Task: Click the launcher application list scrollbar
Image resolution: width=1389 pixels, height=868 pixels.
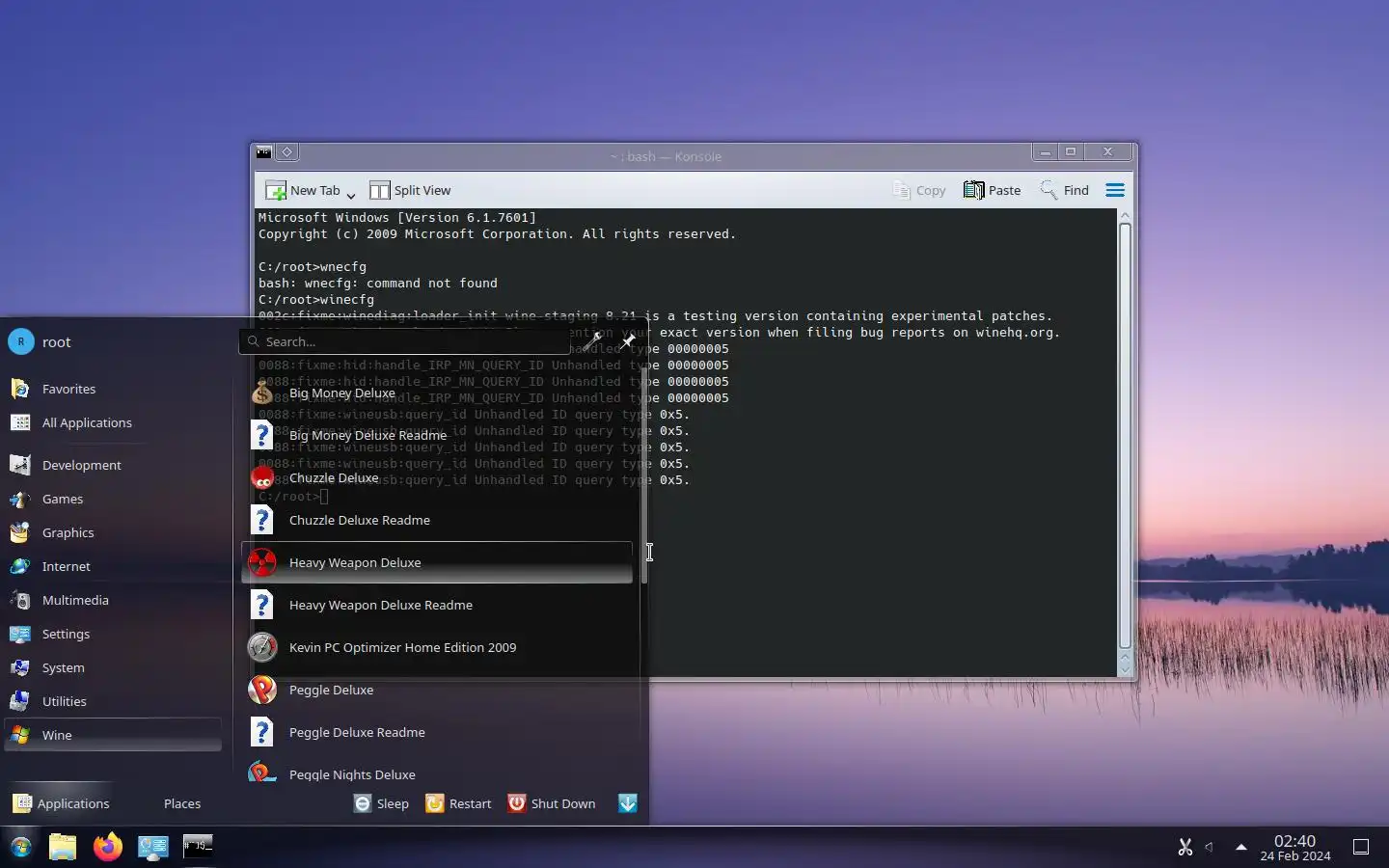Action: (x=645, y=475)
